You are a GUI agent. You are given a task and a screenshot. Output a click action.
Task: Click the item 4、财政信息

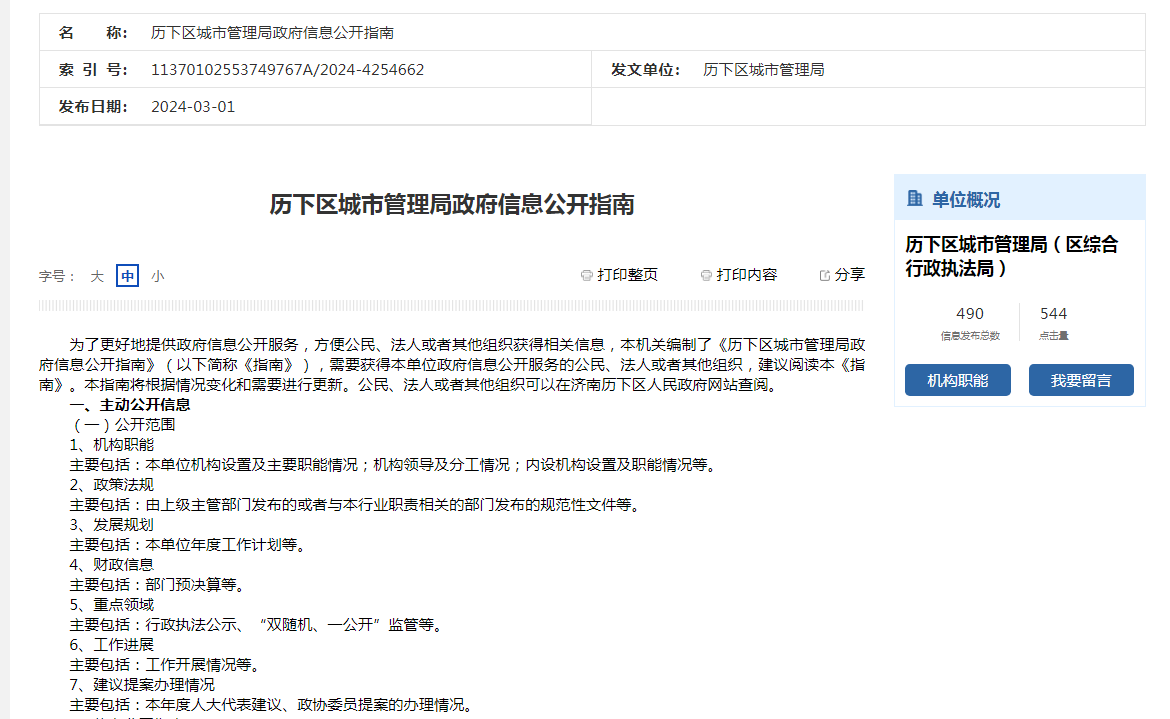pyautogui.click(x=112, y=565)
